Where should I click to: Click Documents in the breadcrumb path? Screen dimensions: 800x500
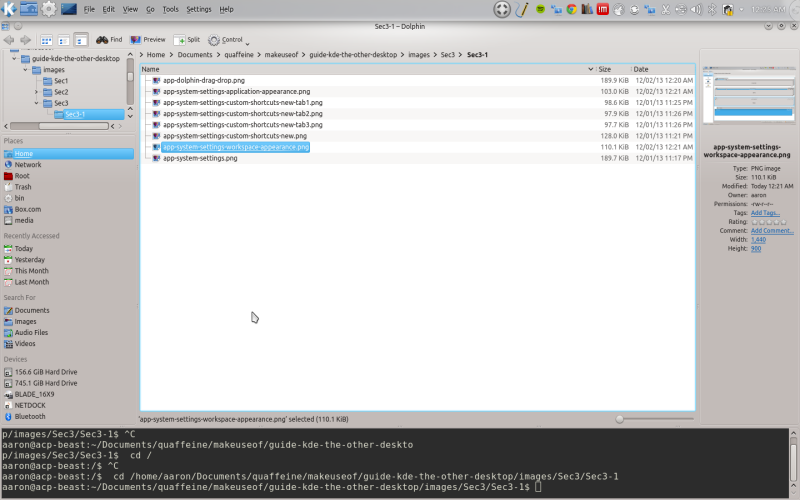[195, 55]
